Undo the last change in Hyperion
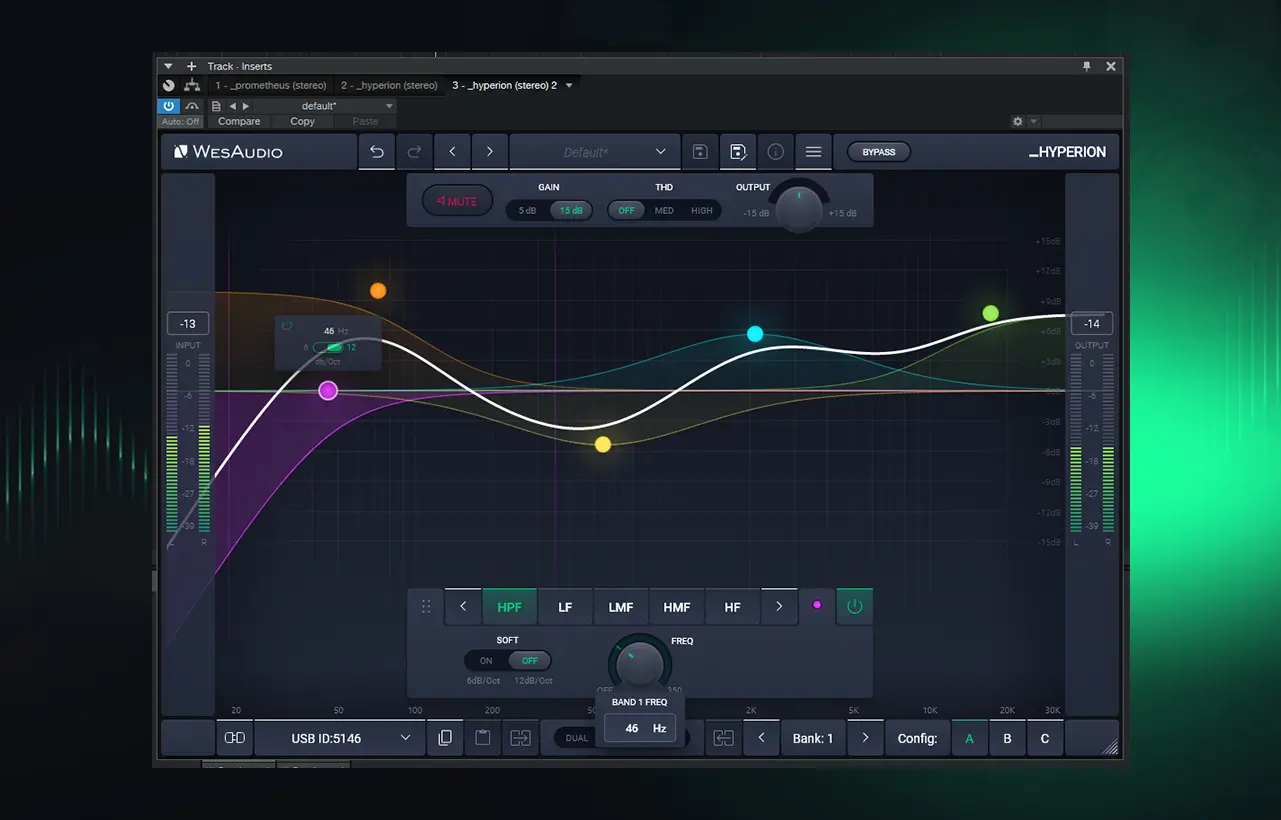 click(377, 152)
